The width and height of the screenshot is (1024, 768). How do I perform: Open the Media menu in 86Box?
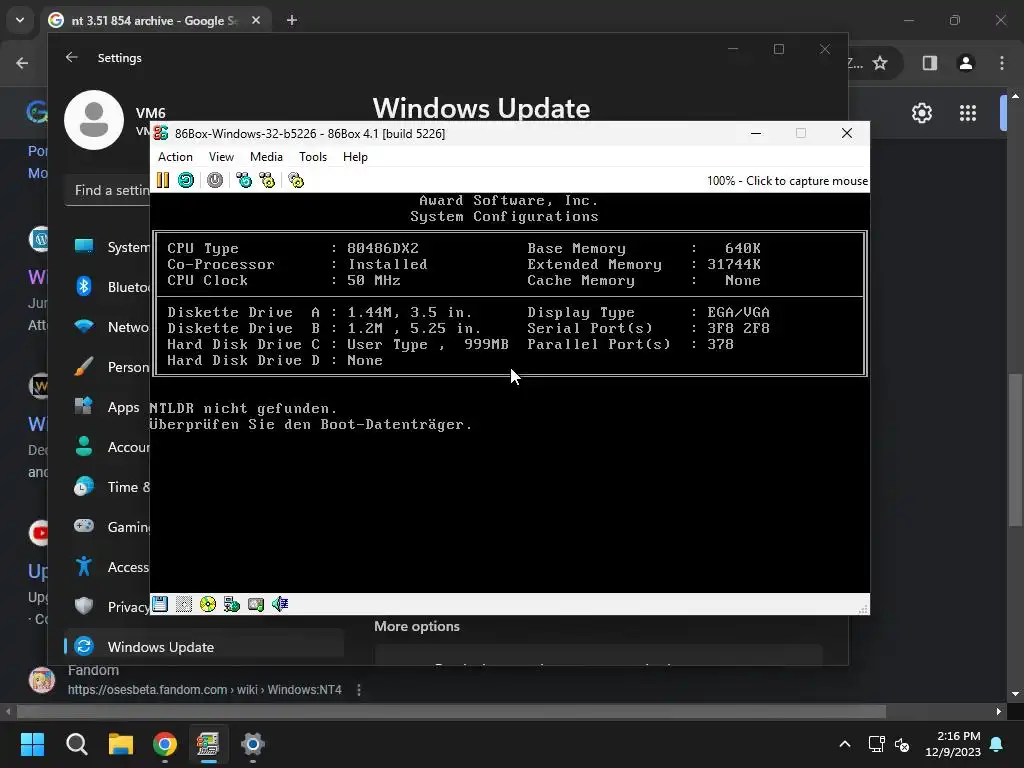(266, 157)
